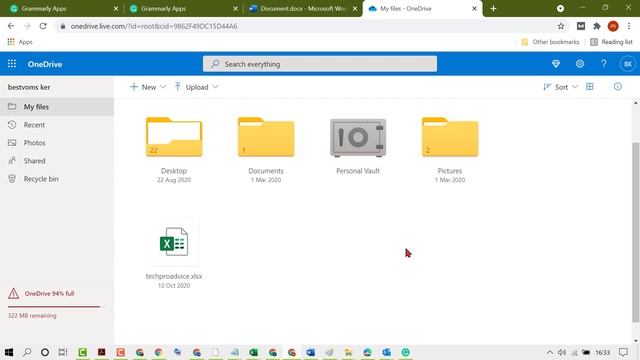Click the bestvoms ker account name

pyautogui.click(x=29, y=87)
